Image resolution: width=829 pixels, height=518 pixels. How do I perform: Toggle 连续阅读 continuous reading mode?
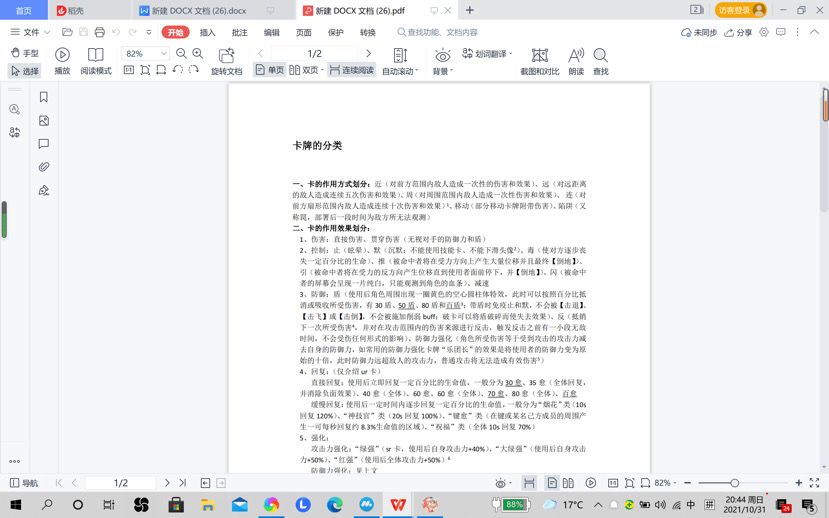(352, 70)
